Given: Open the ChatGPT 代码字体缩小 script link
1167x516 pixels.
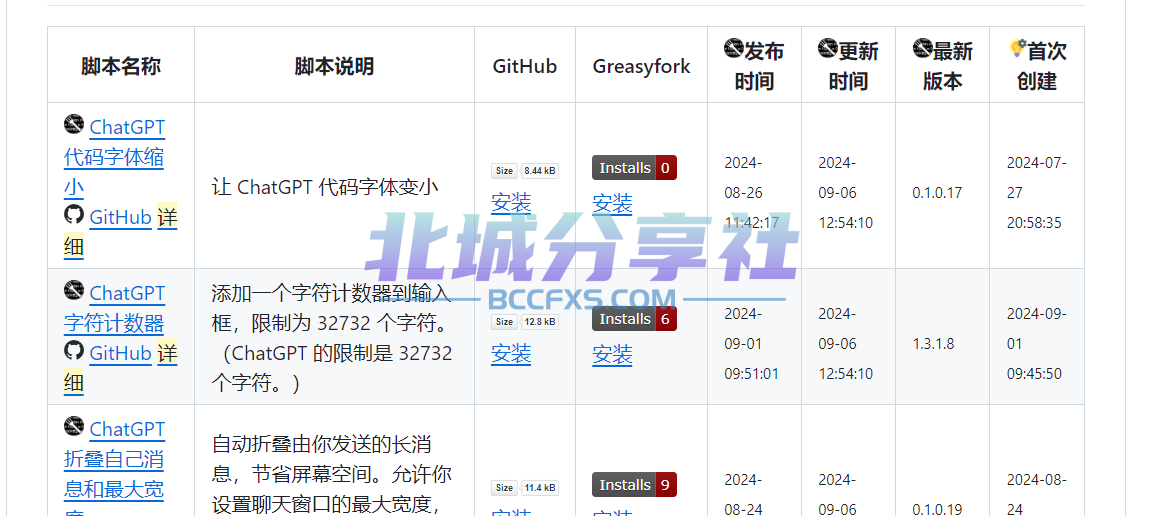Looking at the screenshot, I should pos(115,157).
